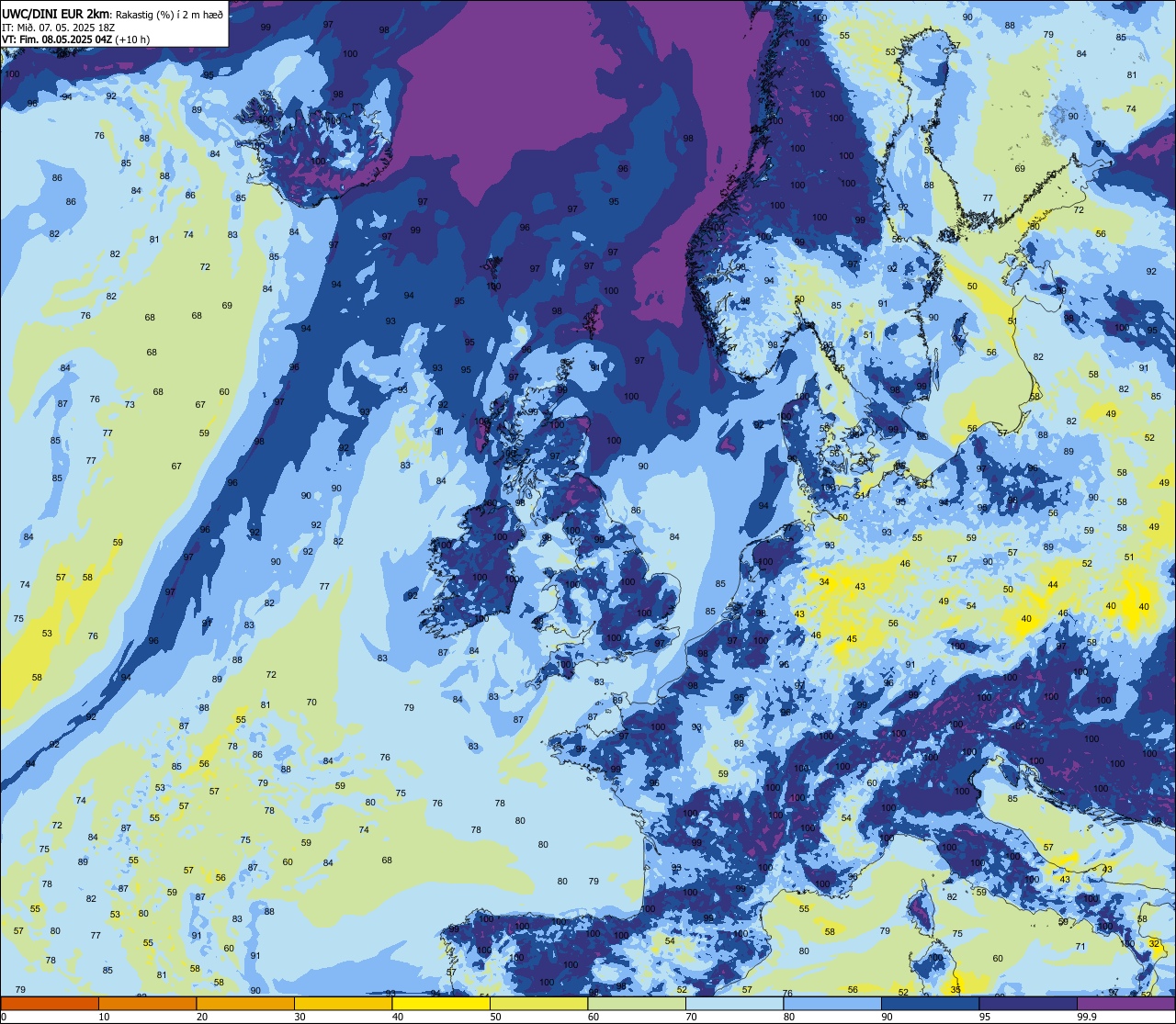The width and height of the screenshot is (1176, 1024).
Task: Click the map value "32" in the yellow patch
Action: [x=1154, y=943]
